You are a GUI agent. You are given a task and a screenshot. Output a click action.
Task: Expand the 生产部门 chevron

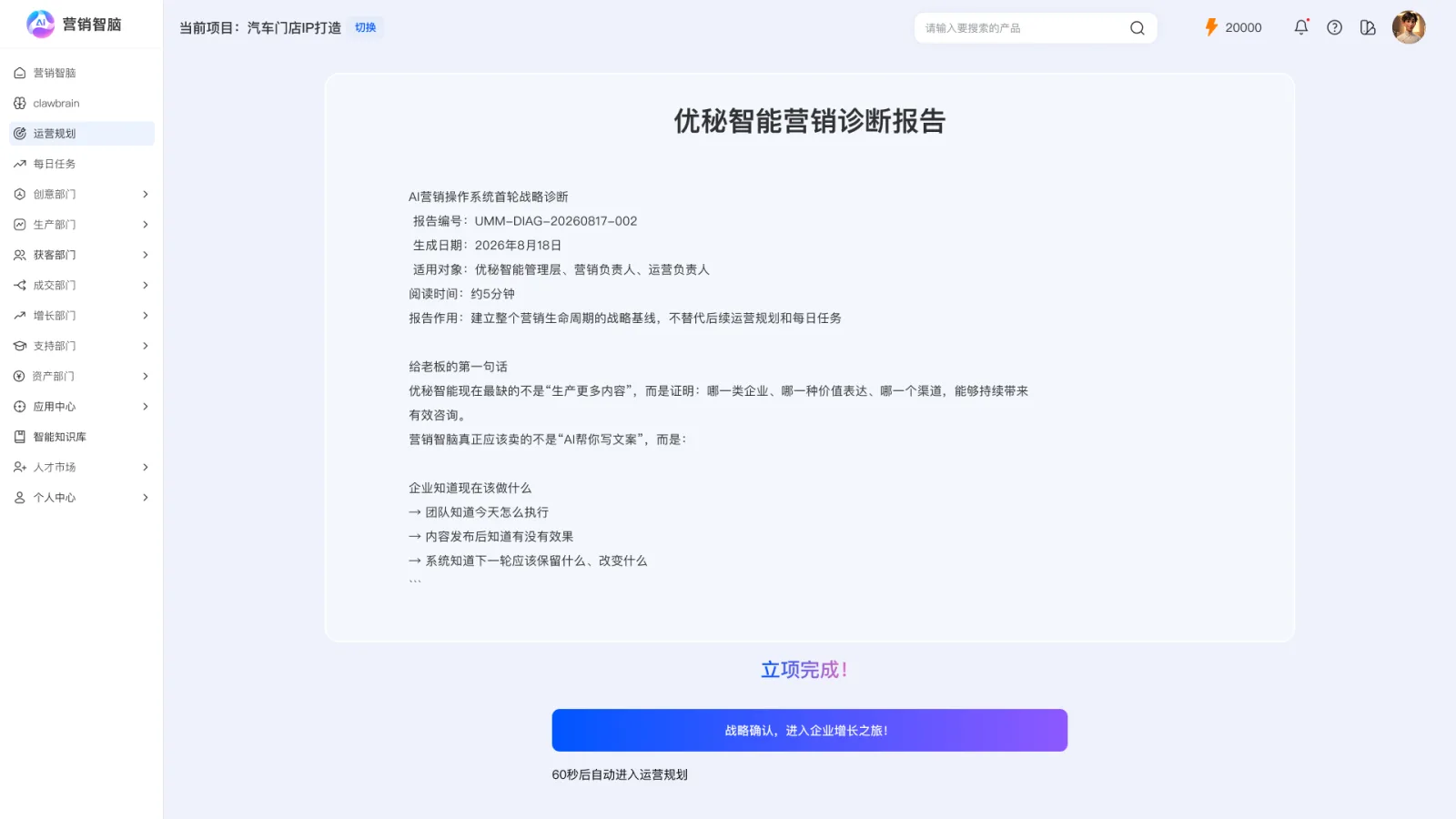pos(146,225)
